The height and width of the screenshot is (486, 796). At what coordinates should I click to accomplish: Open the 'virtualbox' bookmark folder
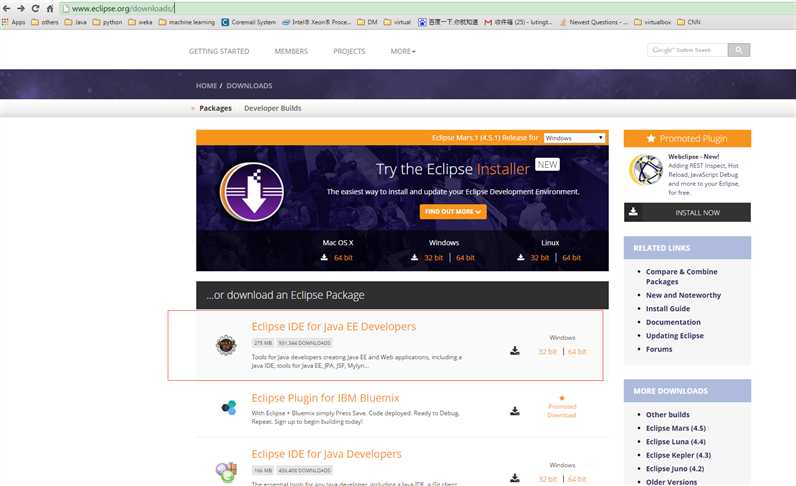coord(652,22)
